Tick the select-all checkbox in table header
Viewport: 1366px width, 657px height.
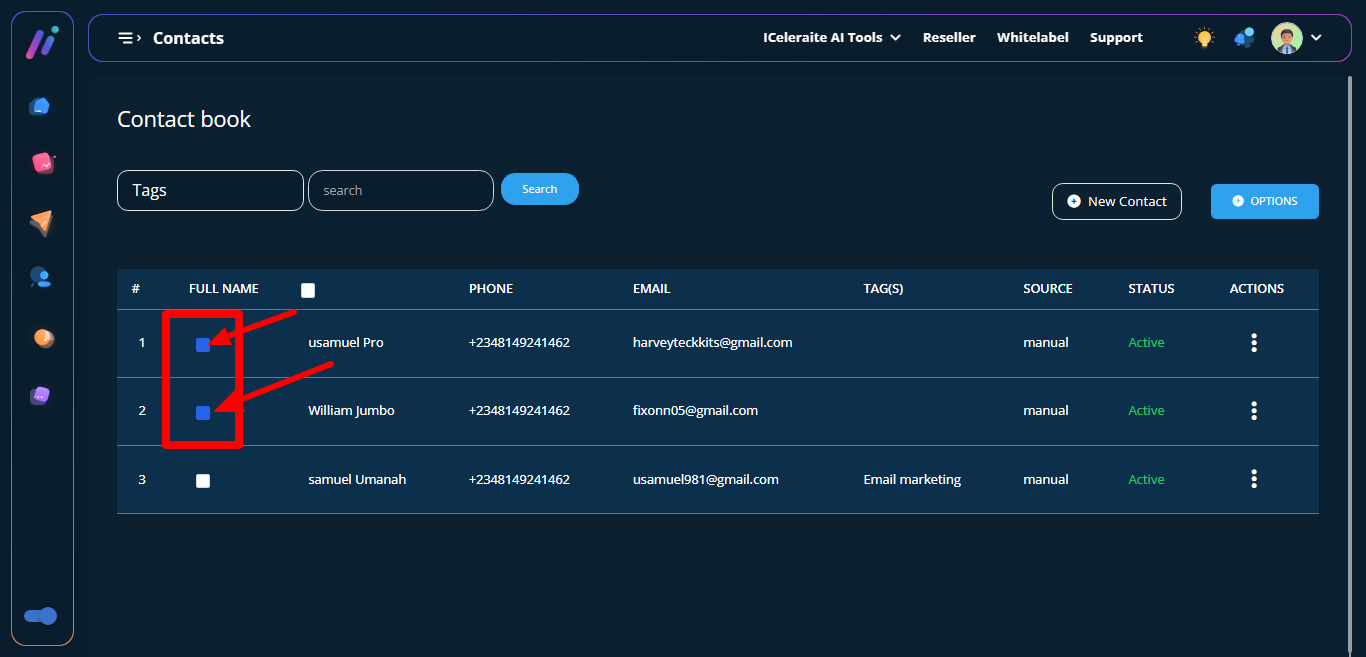[x=308, y=290]
